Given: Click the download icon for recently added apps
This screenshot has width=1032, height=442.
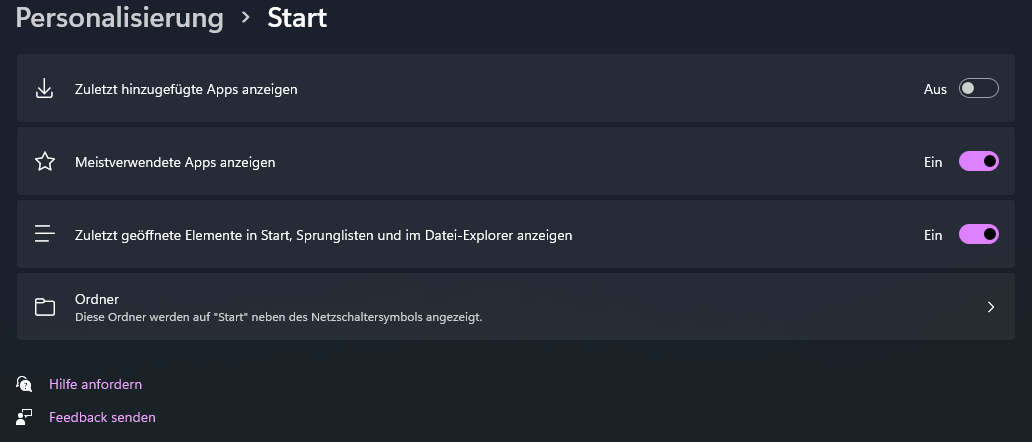Looking at the screenshot, I should point(44,89).
